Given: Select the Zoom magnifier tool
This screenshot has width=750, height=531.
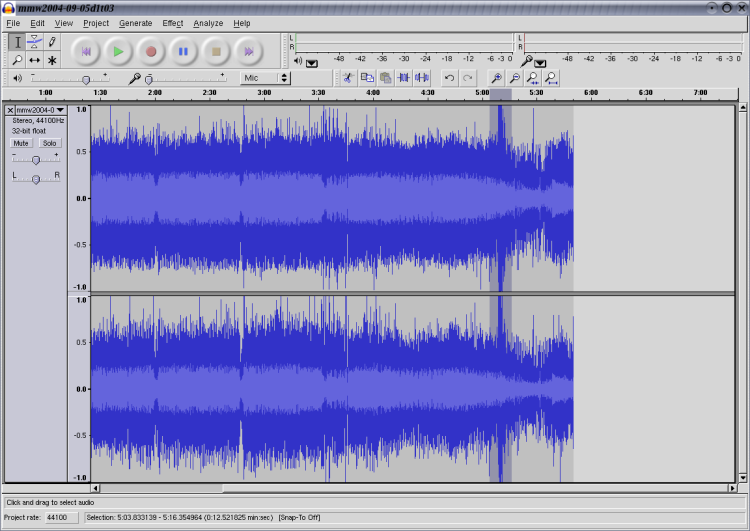Looking at the screenshot, I should click(17, 60).
